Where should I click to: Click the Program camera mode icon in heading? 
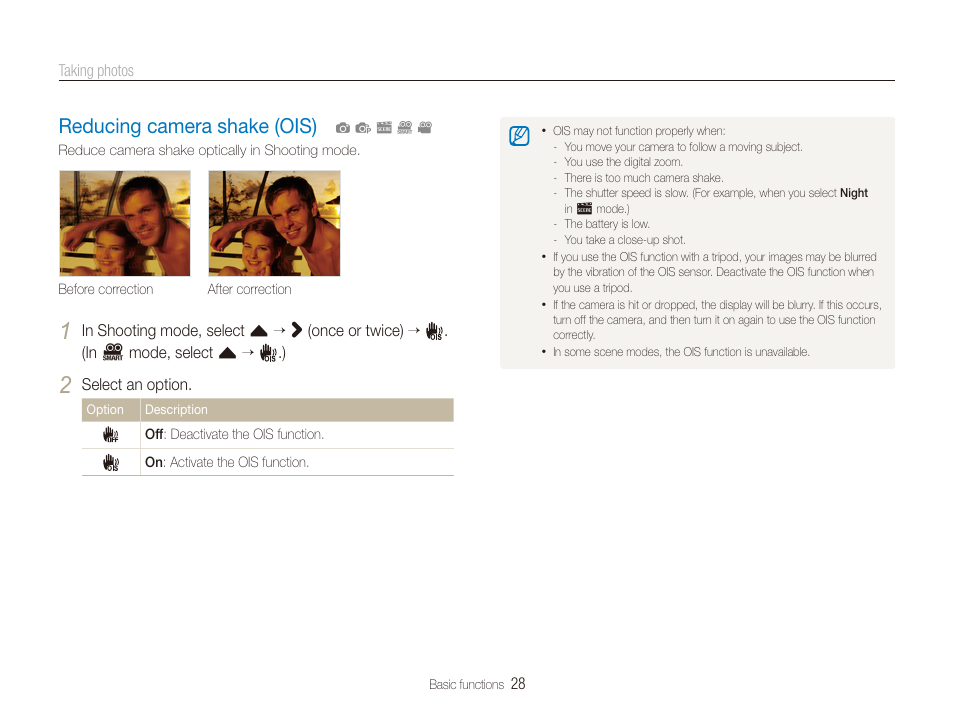click(x=363, y=128)
